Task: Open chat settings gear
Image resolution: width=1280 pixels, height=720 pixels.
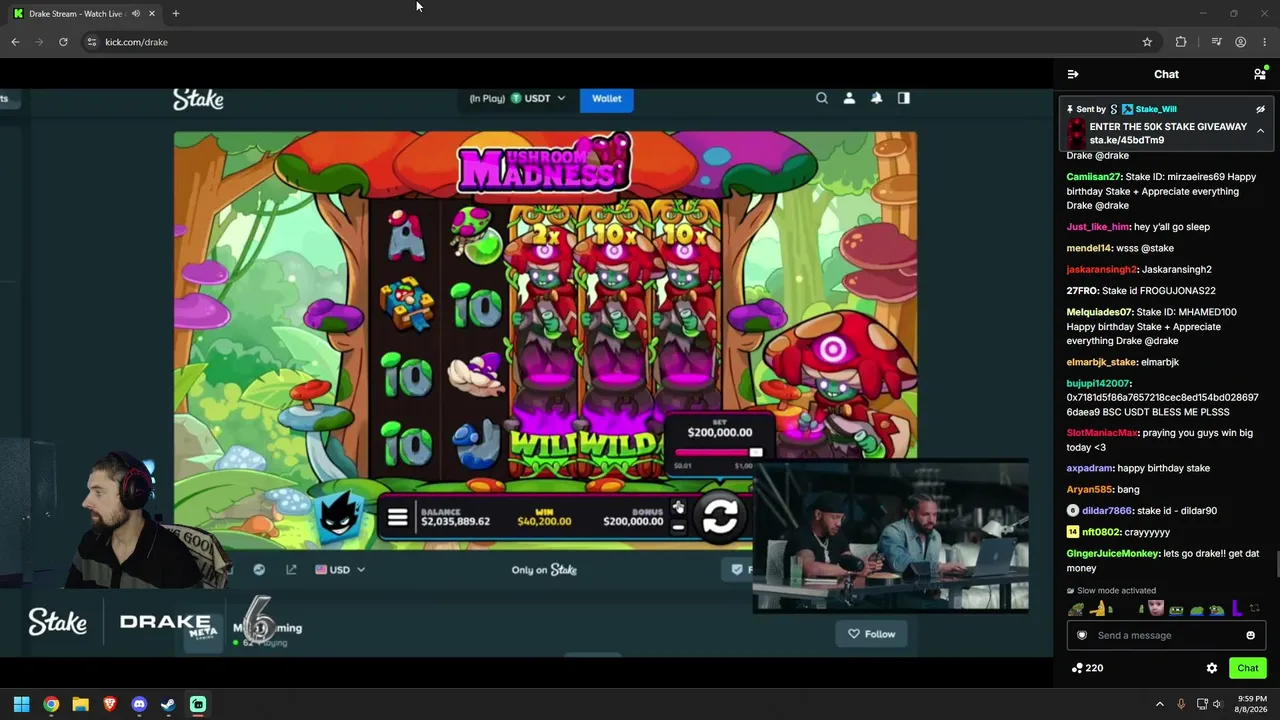Action: tap(1212, 668)
